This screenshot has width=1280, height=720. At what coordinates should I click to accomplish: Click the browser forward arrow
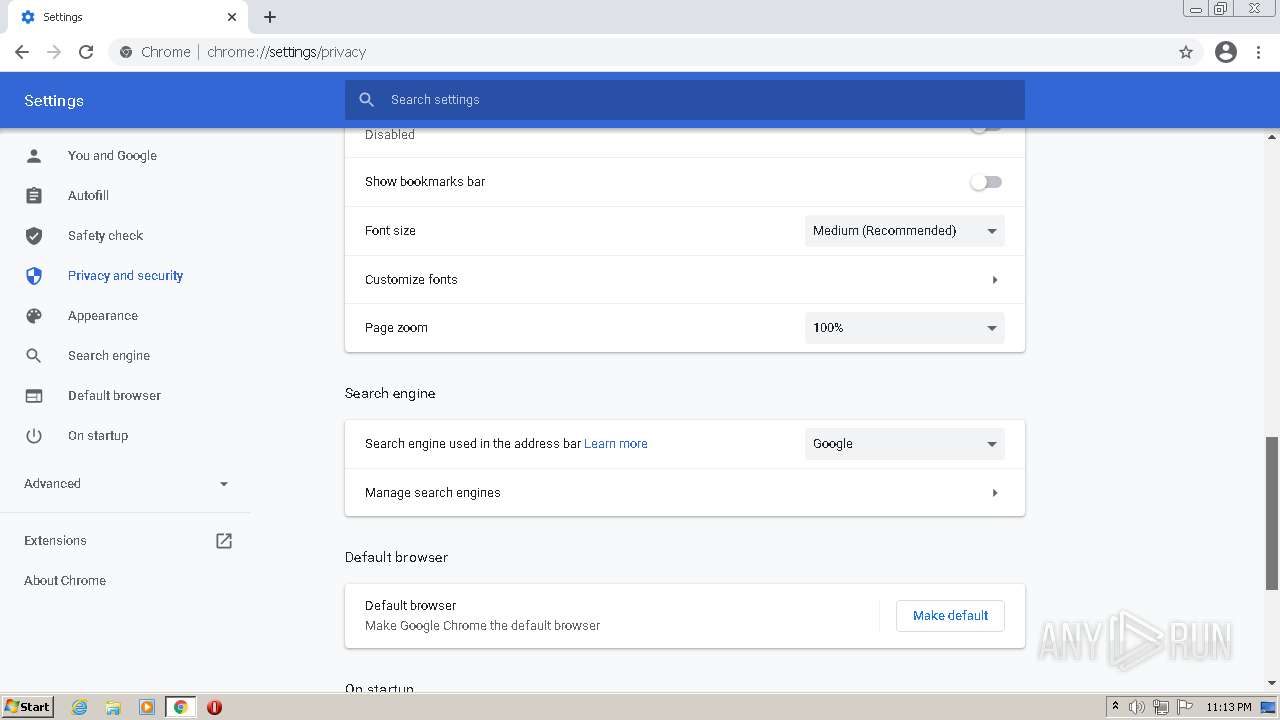[x=54, y=52]
